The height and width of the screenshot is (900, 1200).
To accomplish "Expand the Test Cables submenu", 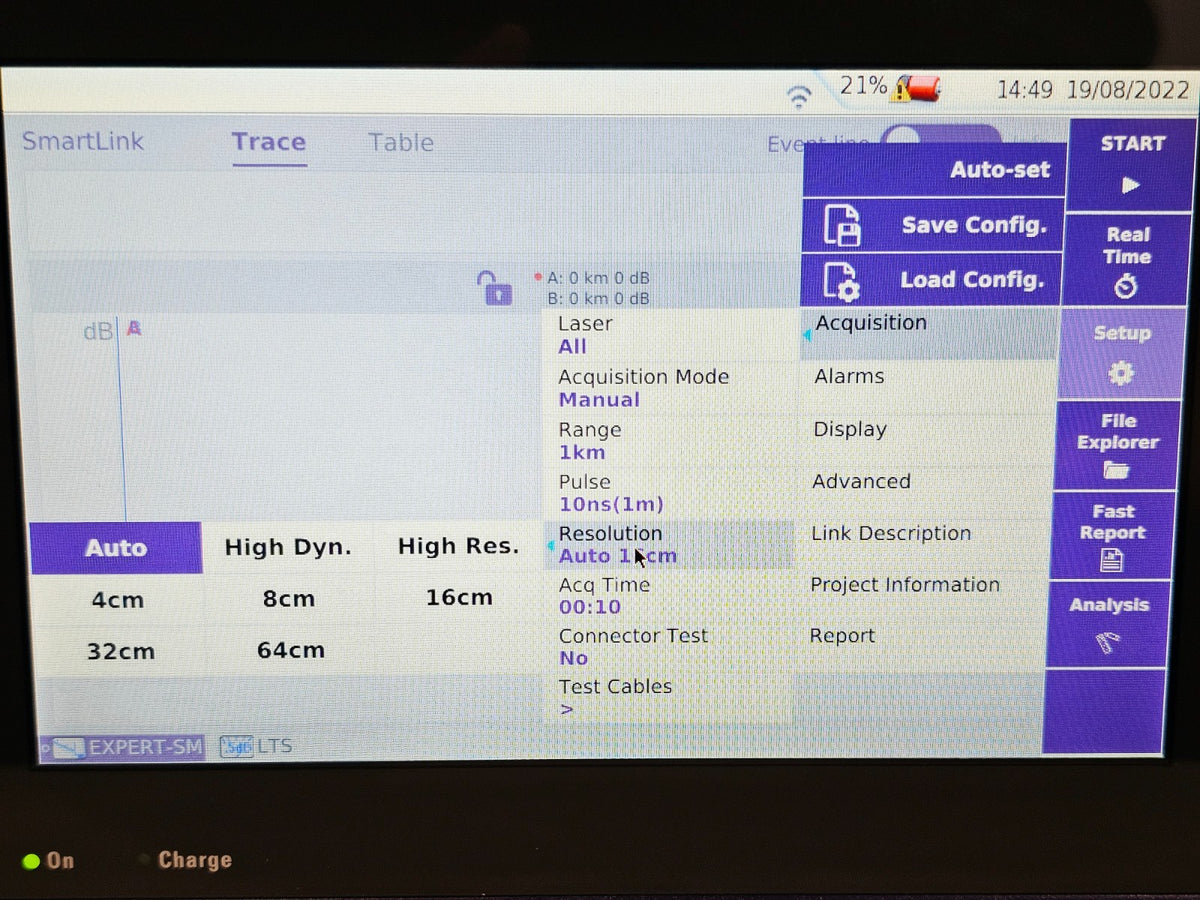I will point(669,697).
